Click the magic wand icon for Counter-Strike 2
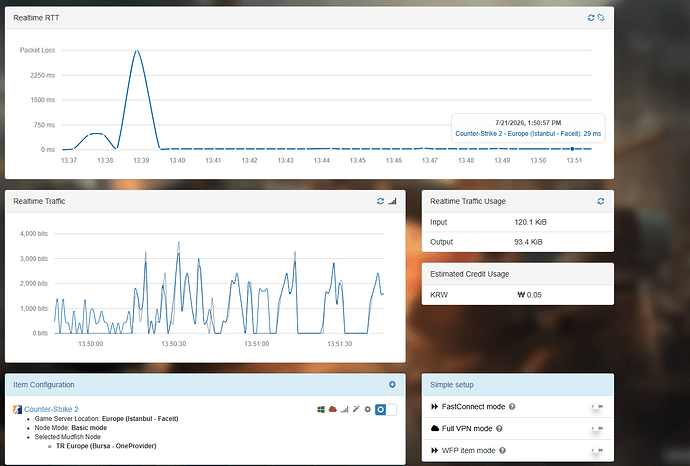690x466 pixels. pos(356,410)
